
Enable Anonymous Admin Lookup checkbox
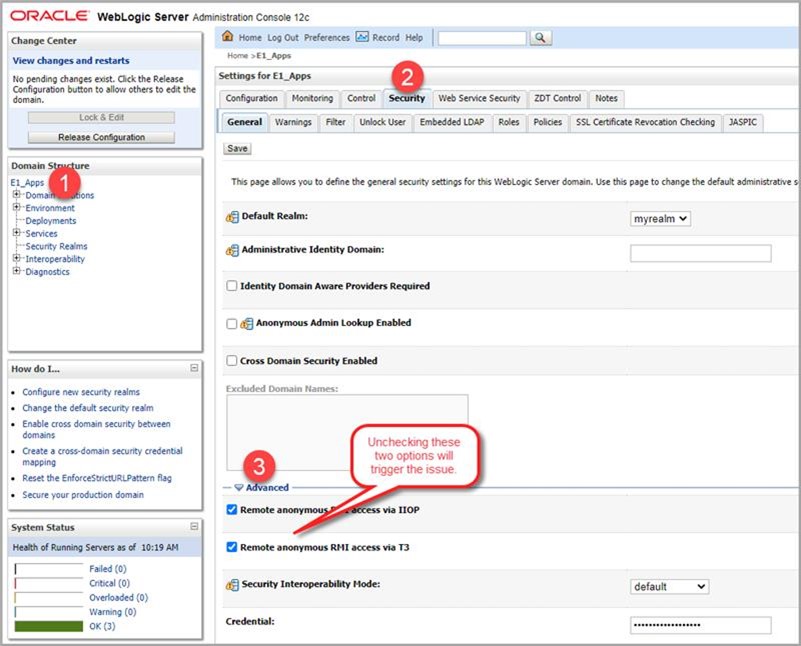click(232, 324)
